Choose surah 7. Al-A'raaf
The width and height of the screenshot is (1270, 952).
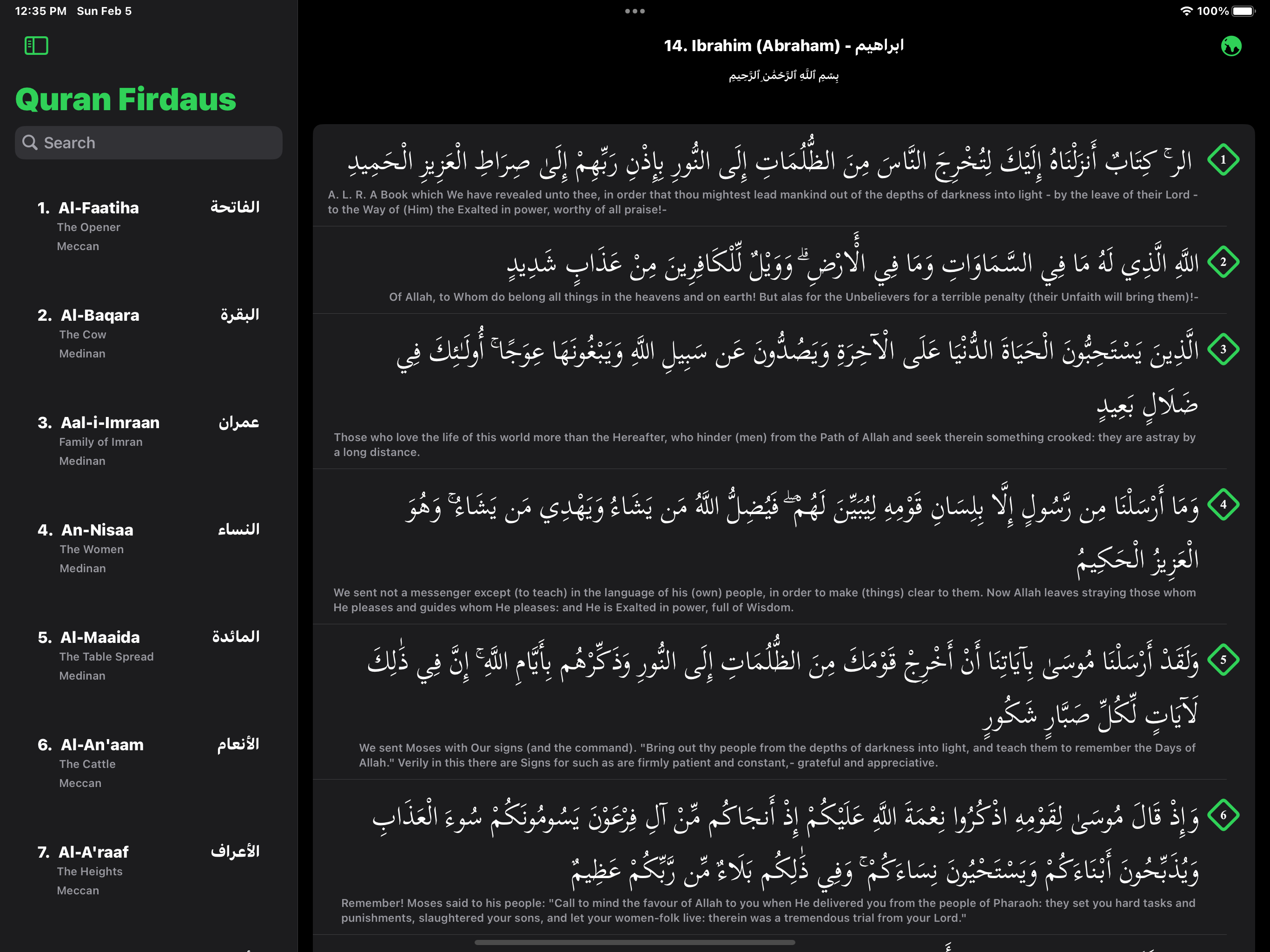[x=149, y=871]
